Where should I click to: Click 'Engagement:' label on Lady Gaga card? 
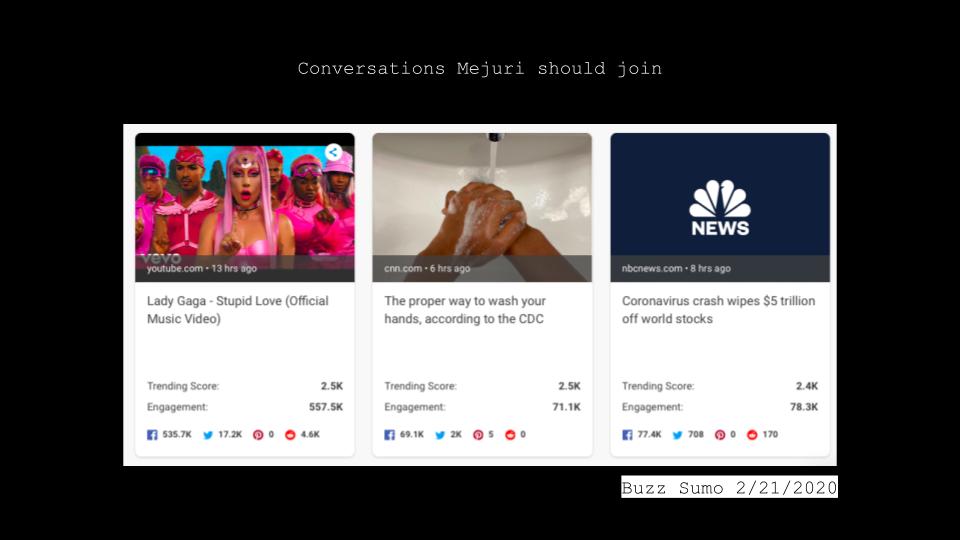177,407
